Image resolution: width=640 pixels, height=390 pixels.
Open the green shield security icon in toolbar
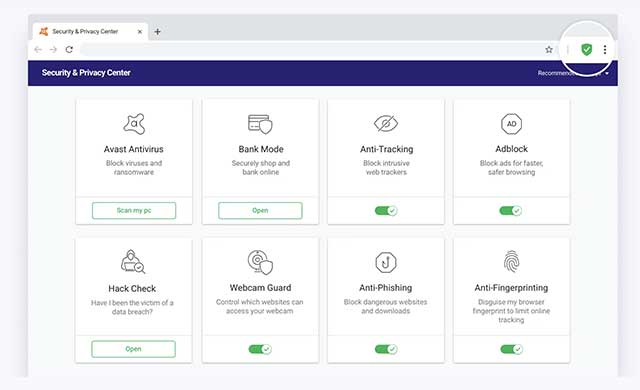[587, 50]
